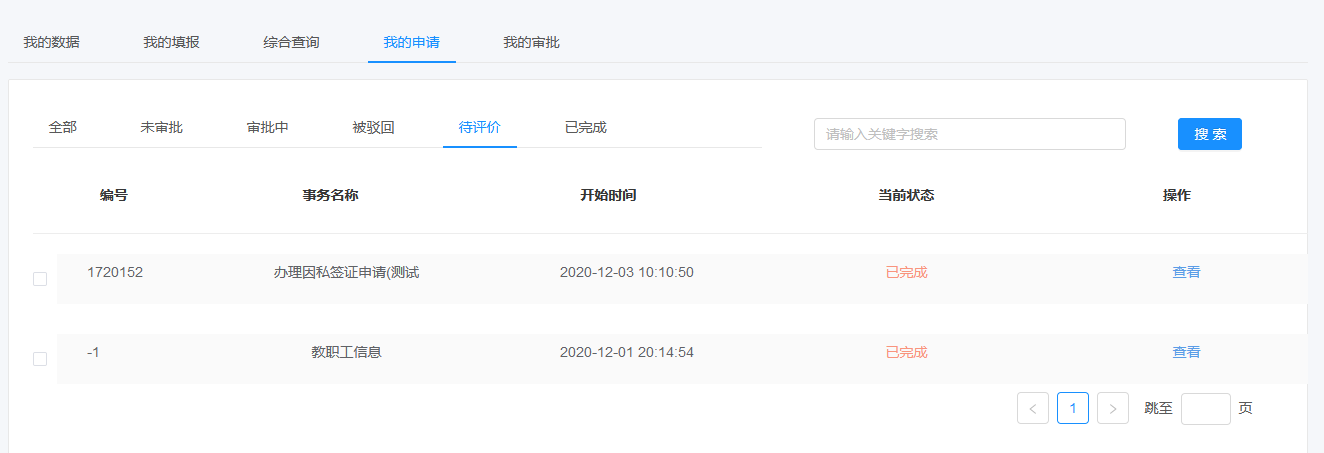This screenshot has width=1324, height=453.
Task: Open 综合查询 tab
Action: 292,42
